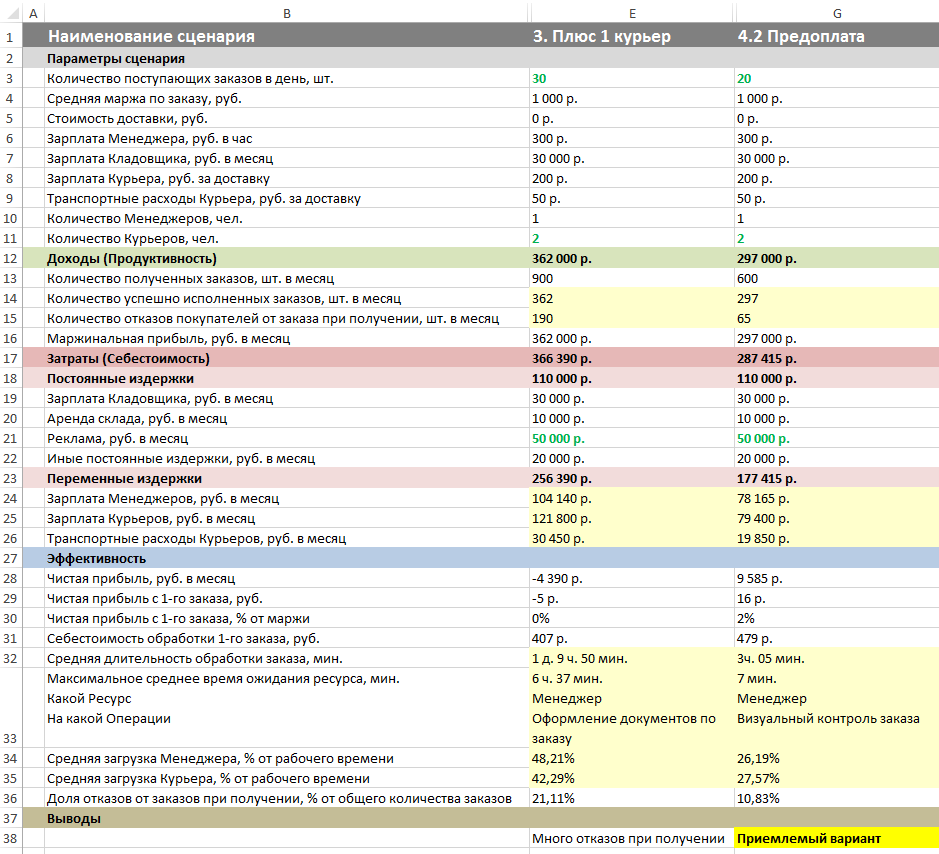This screenshot has height=854, width=939.
Task: Select variable costs 256 390 р.
Action: [x=561, y=479]
